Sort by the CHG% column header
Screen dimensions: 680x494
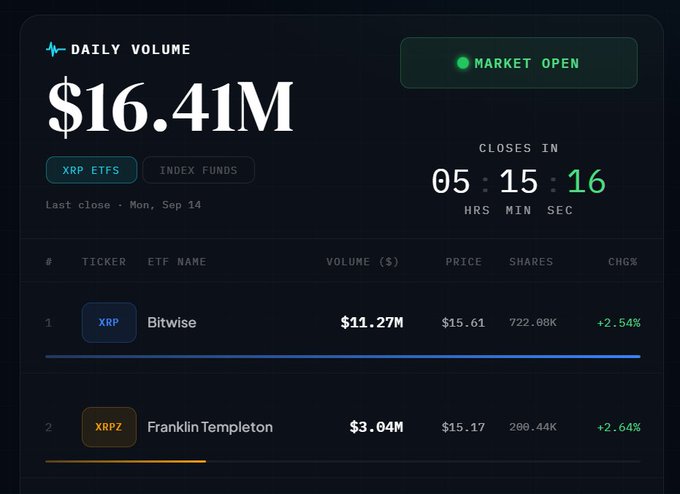(x=623, y=262)
